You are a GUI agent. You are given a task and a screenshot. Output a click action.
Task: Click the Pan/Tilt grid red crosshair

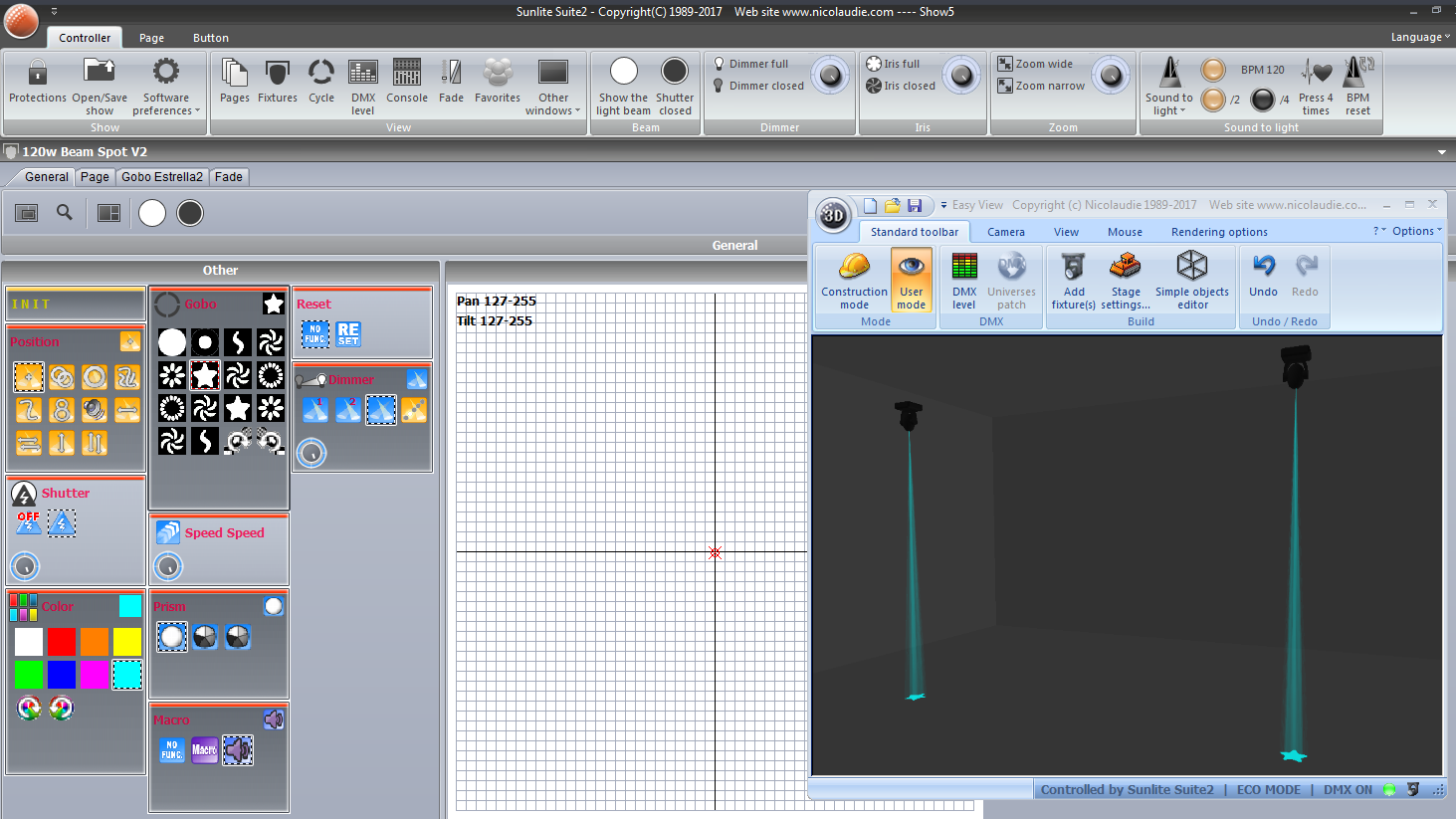point(715,552)
